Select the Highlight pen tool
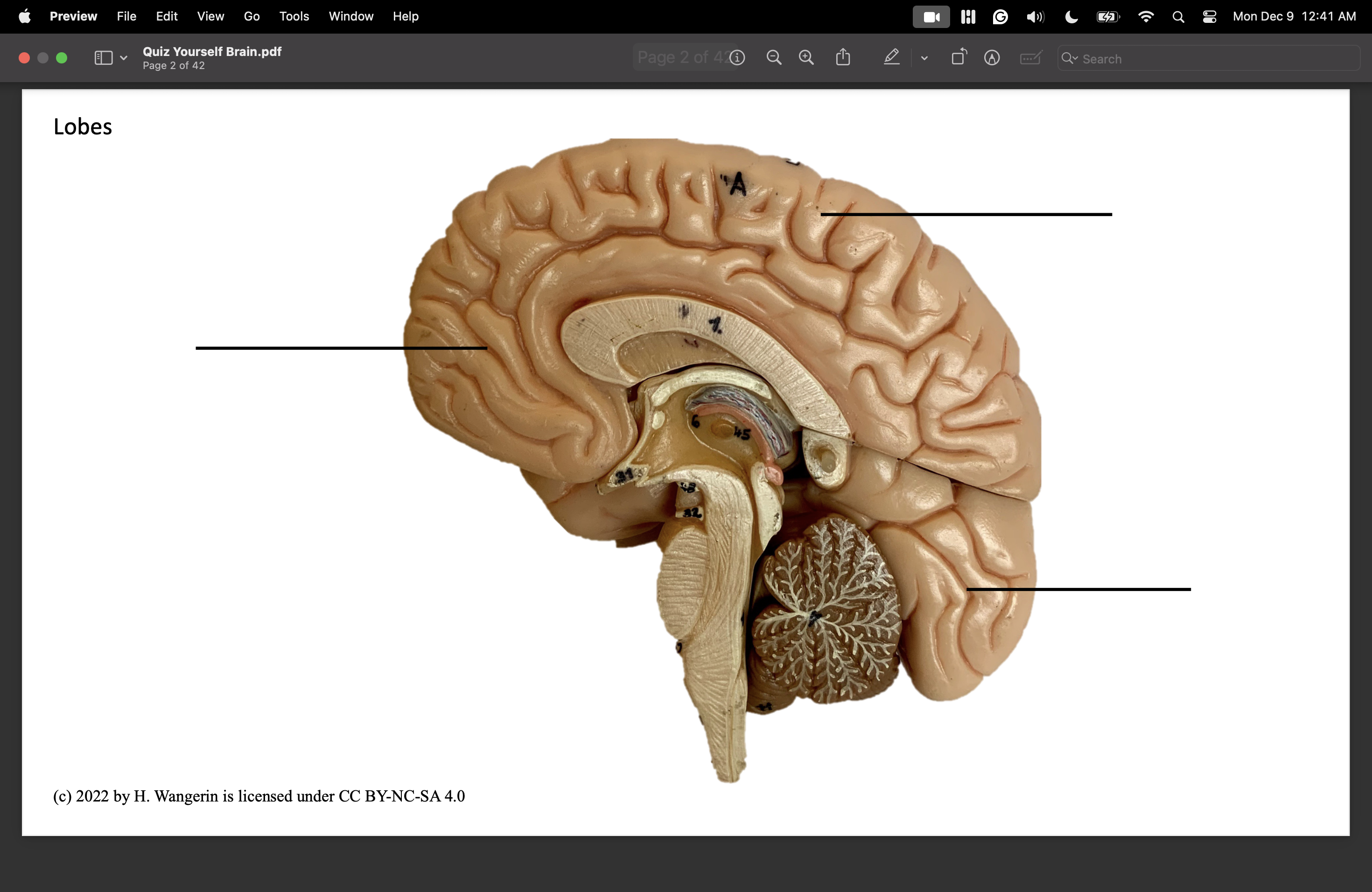Image resolution: width=1372 pixels, height=892 pixels. [892, 57]
